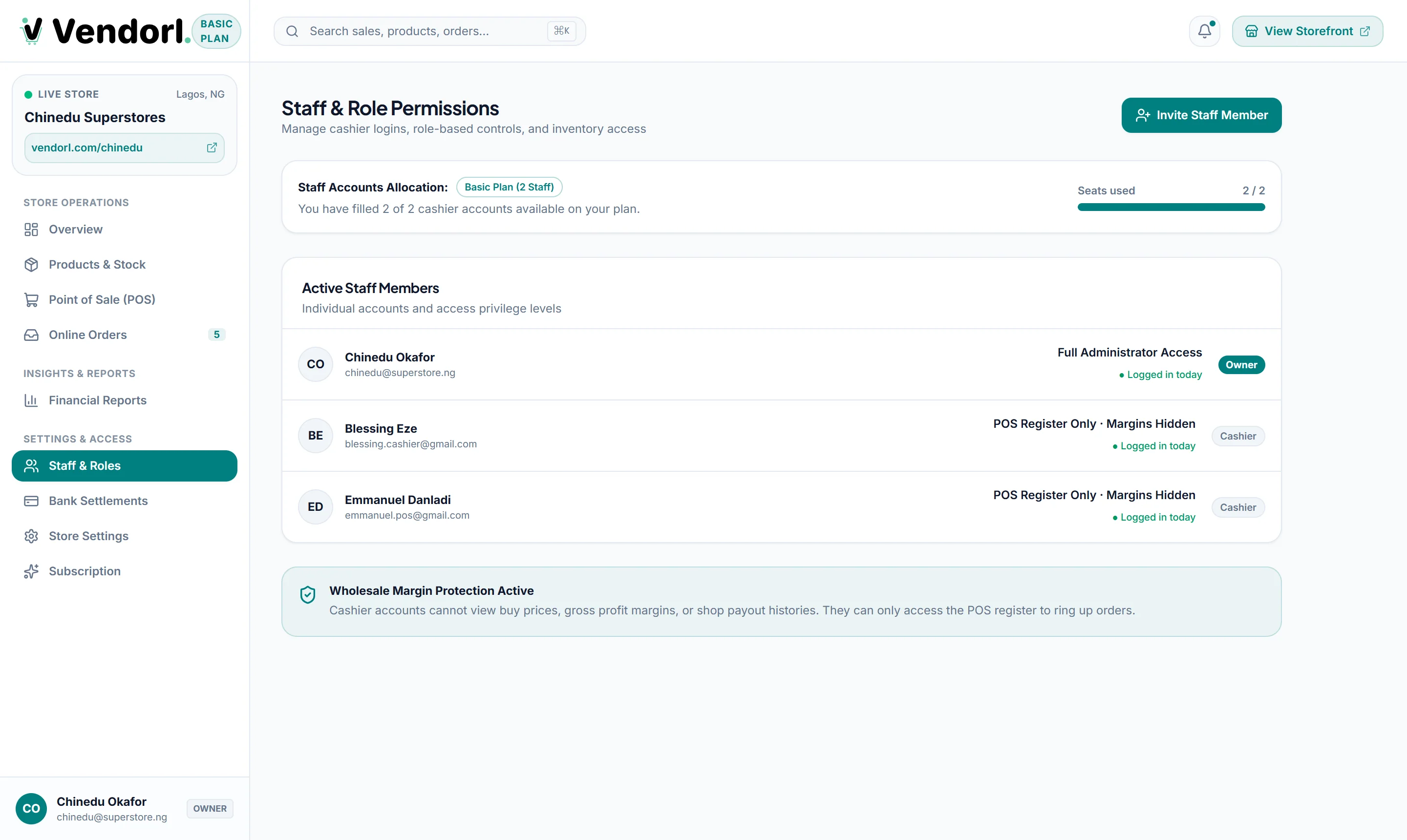This screenshot has width=1407, height=840.
Task: Click the Overview grid icon
Action: [31, 229]
